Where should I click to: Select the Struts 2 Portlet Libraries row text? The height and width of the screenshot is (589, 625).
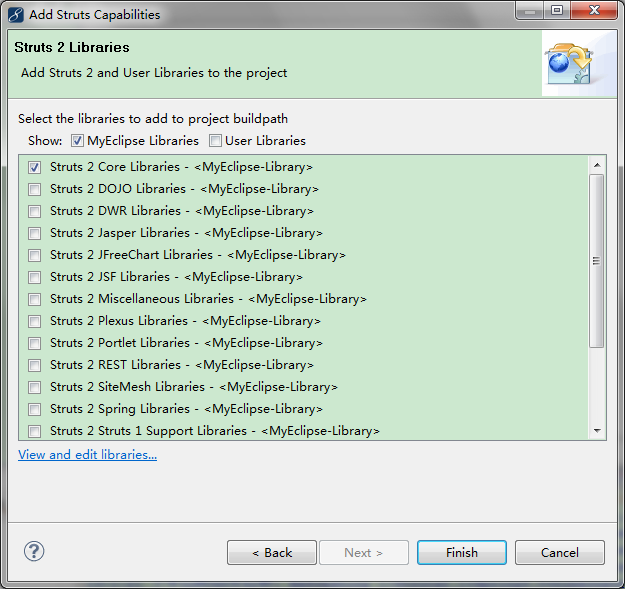(x=186, y=343)
